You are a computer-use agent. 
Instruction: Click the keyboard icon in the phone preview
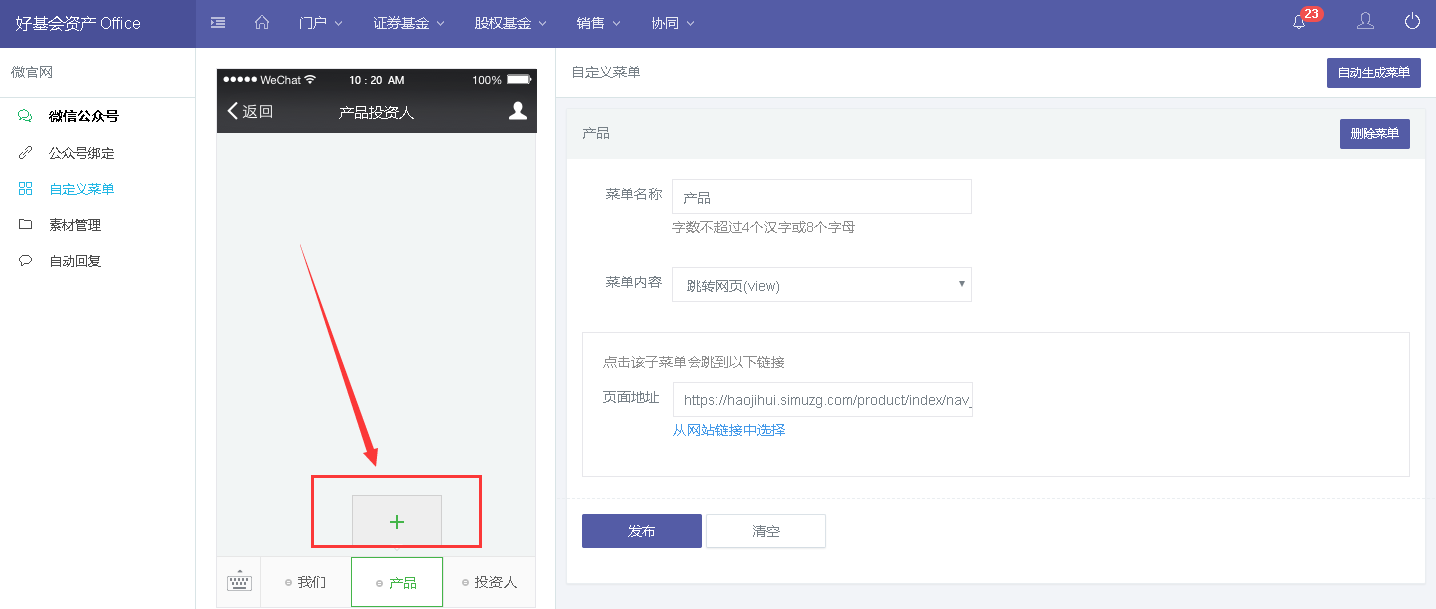[238, 581]
